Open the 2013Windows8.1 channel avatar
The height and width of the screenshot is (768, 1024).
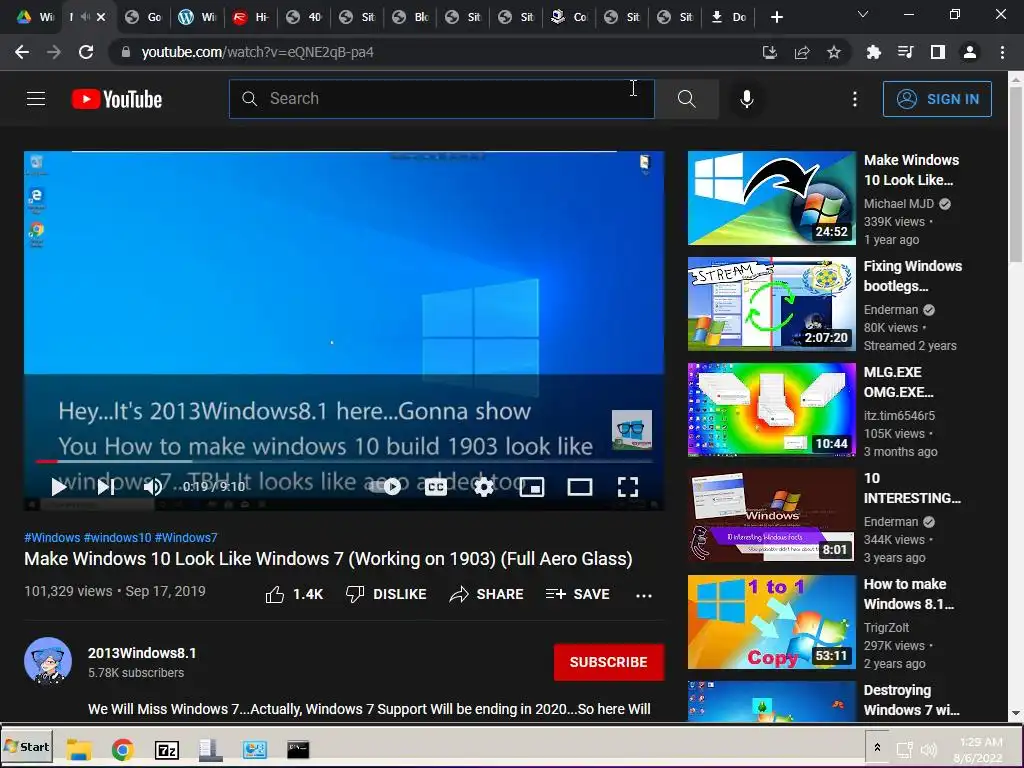pyautogui.click(x=48, y=661)
